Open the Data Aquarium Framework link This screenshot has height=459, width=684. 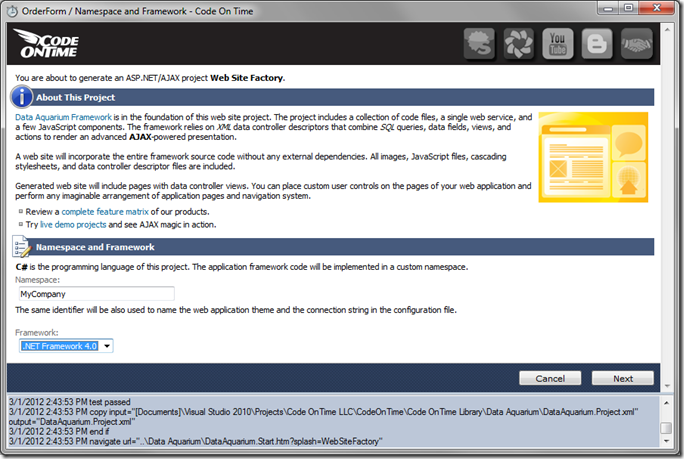pos(63,117)
